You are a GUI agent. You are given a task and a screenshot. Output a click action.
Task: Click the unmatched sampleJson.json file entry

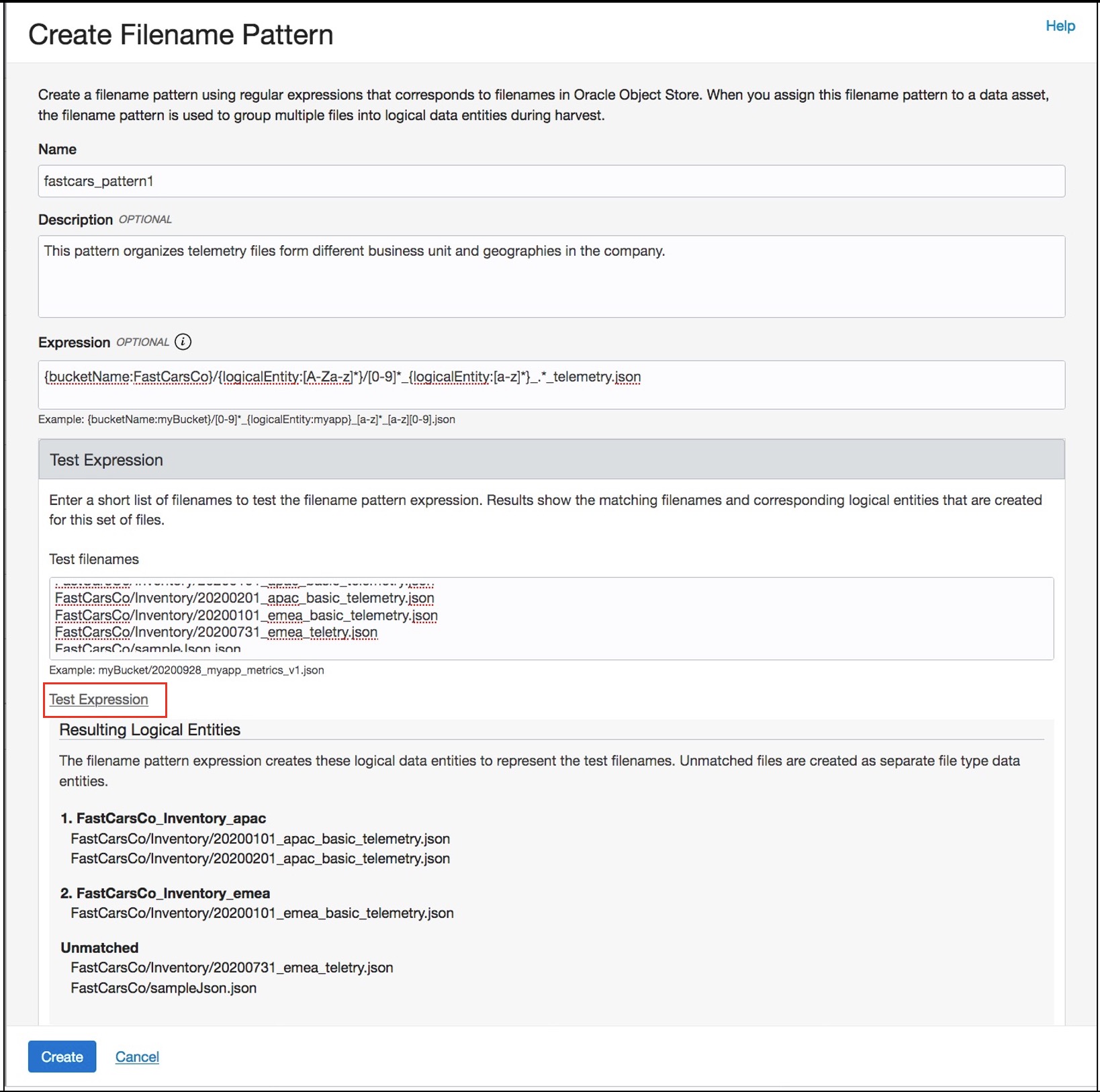point(163,988)
